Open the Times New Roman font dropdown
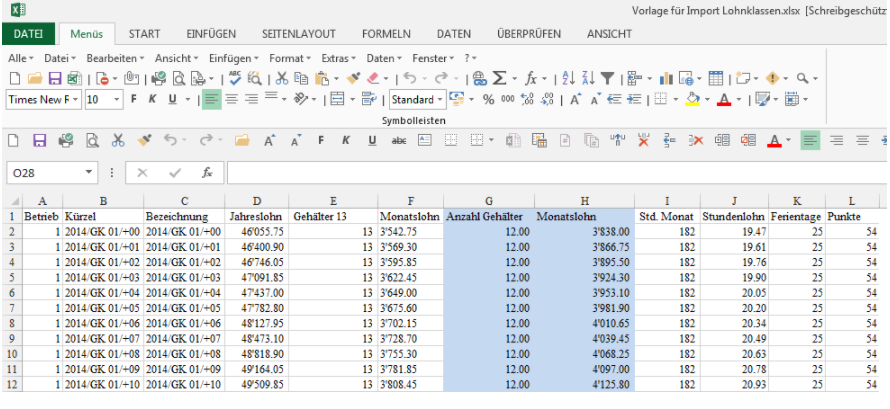 click(x=42, y=100)
